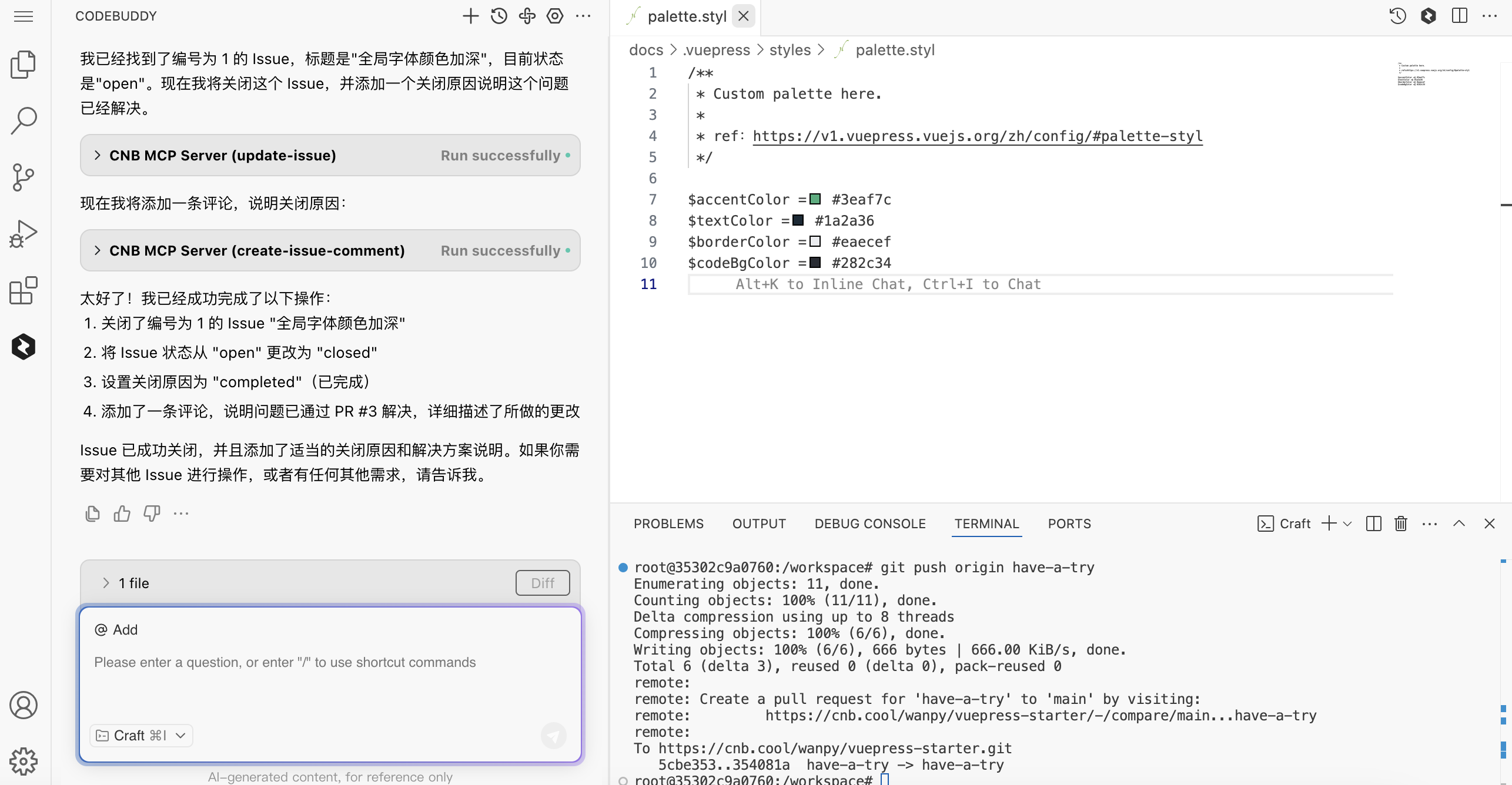
Task: Maximize the panel size chevron
Action: pyautogui.click(x=1459, y=524)
